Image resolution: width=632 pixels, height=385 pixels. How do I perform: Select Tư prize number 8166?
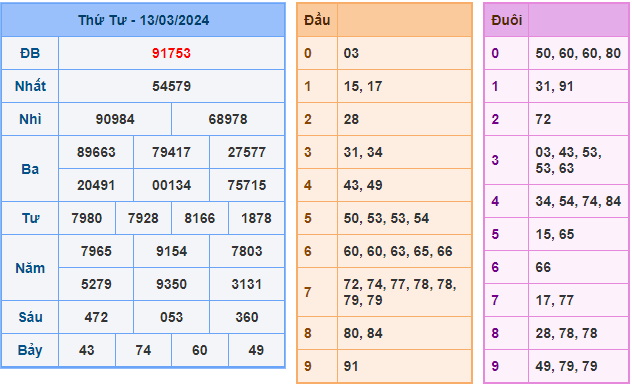tap(200, 219)
